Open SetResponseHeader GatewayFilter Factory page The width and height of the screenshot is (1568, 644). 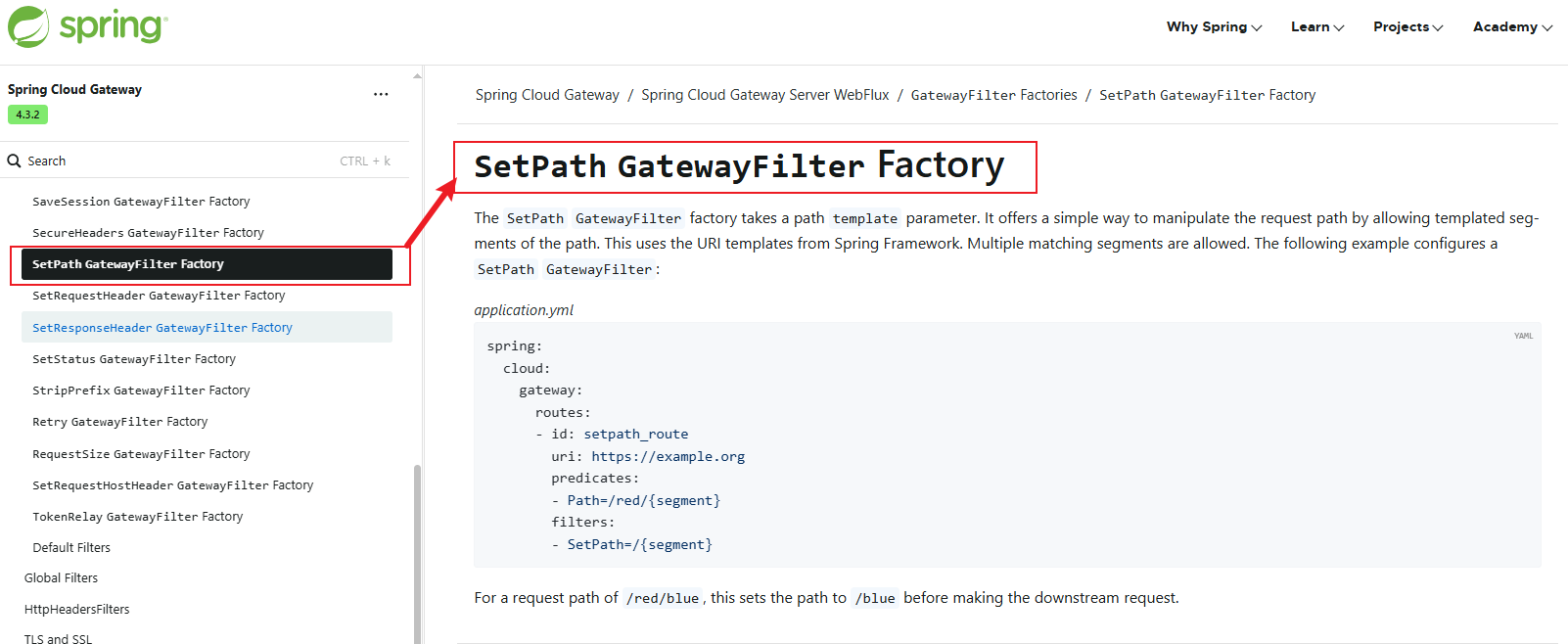[207, 327]
